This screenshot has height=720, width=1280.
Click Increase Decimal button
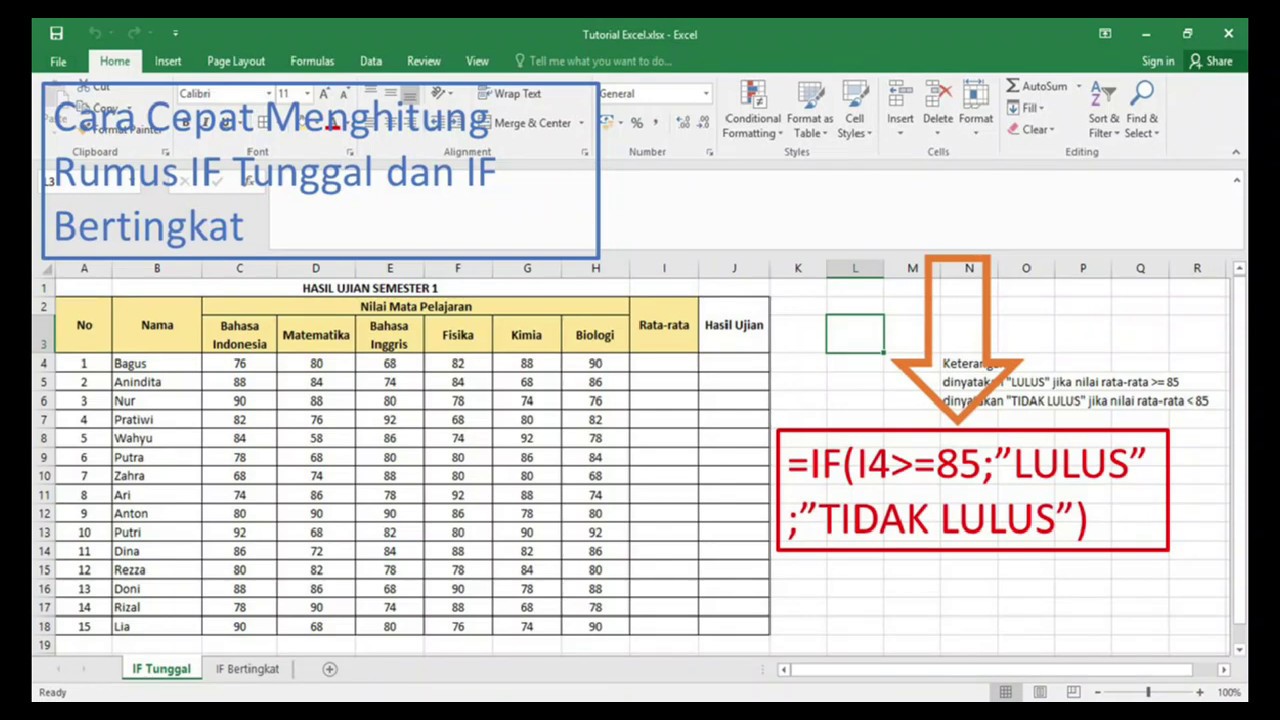[683, 123]
